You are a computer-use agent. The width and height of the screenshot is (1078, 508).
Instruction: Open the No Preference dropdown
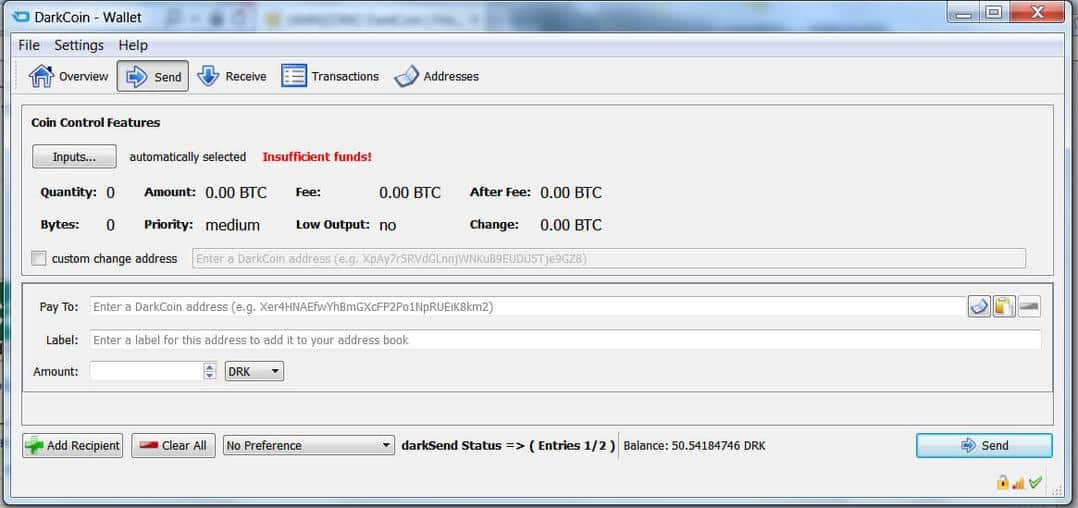309,445
